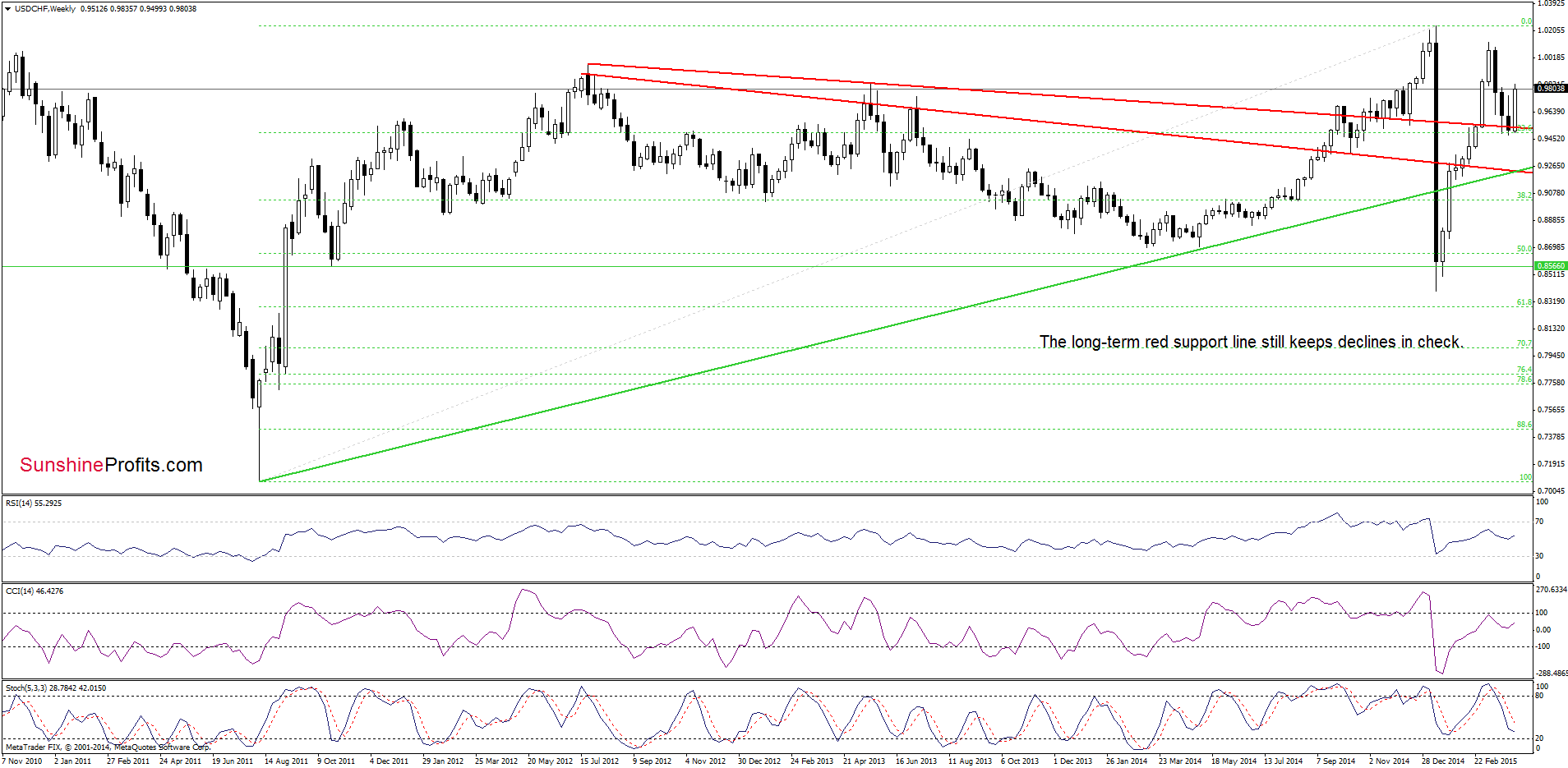Click the date label 24 Feb 2013
The height and width of the screenshot is (768, 1568).
pos(812,761)
